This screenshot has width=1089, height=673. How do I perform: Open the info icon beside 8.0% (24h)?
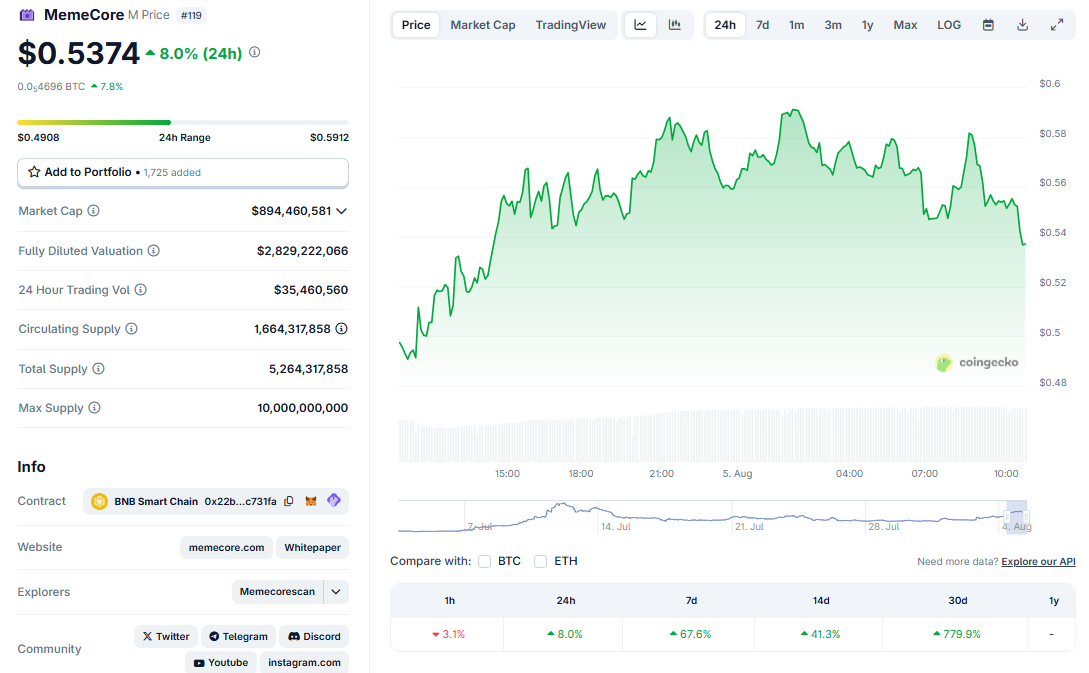[x=255, y=52]
